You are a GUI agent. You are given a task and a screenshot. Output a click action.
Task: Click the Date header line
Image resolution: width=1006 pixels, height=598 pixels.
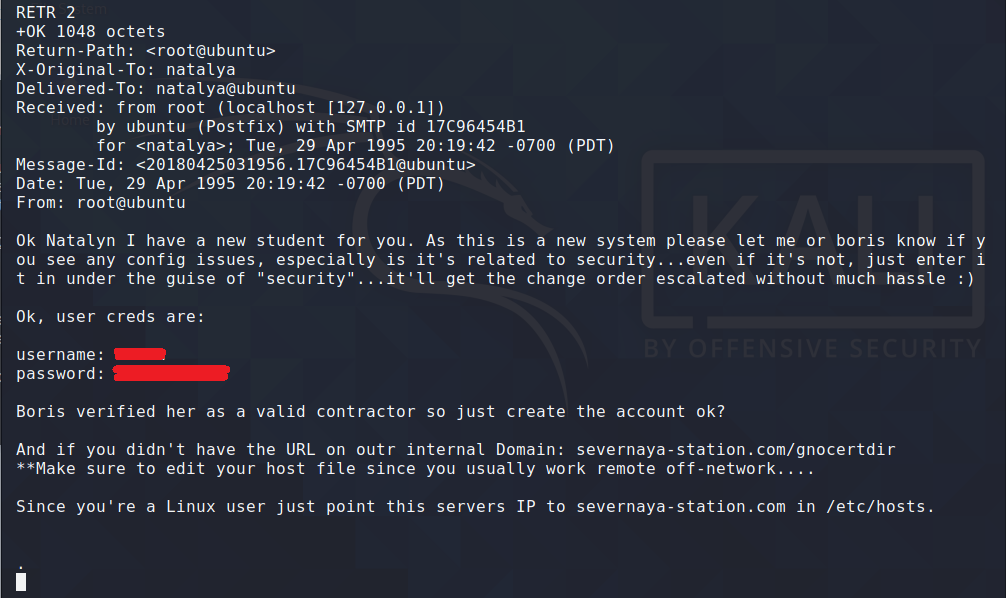pos(230,184)
